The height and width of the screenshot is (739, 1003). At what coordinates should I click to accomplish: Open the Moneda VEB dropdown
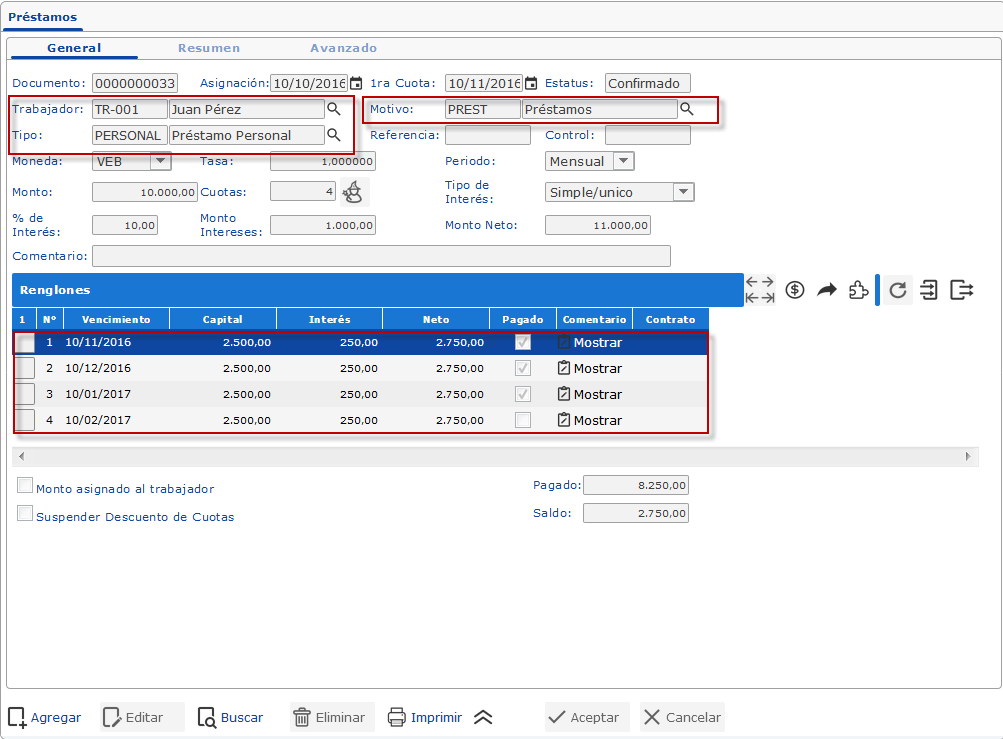(160, 161)
